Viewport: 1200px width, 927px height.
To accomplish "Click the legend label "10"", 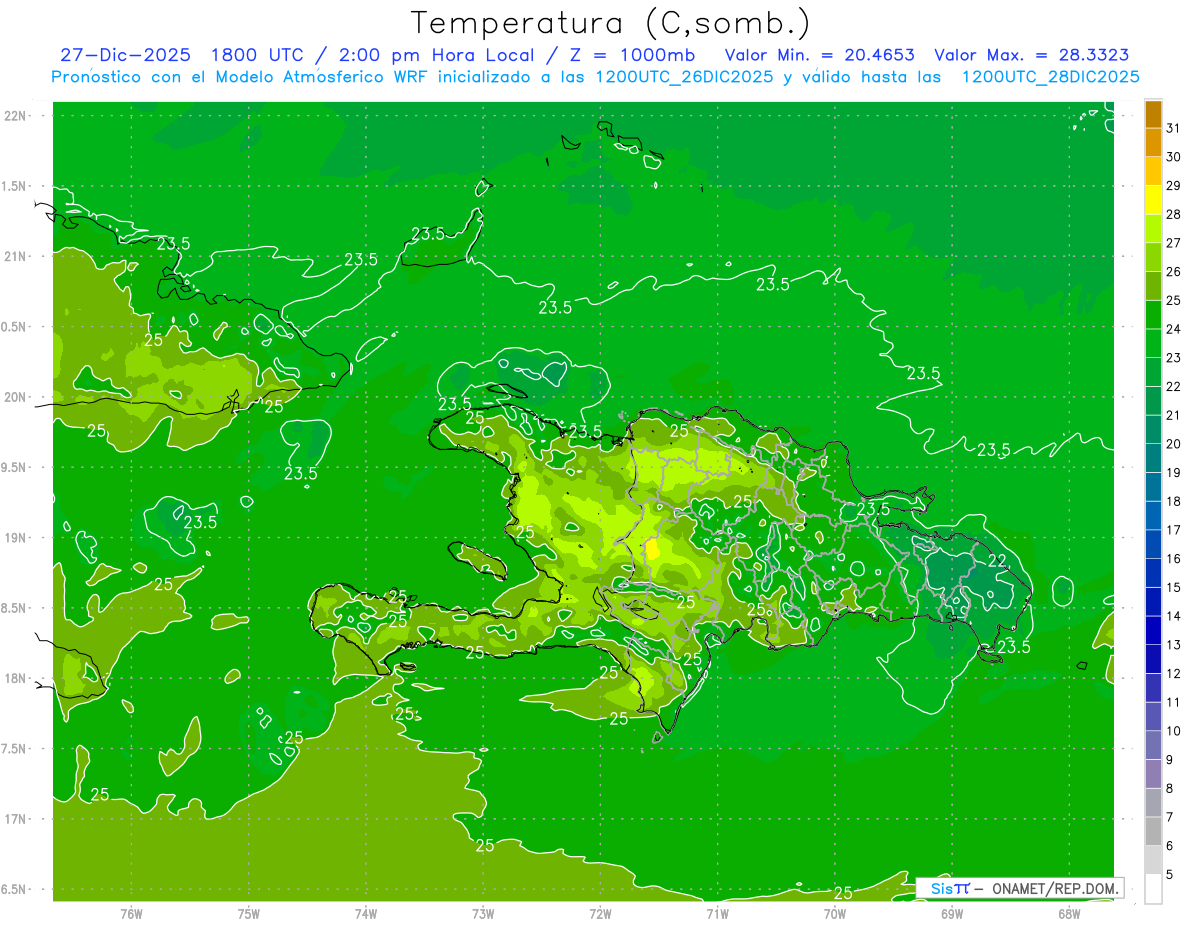I will tap(1173, 731).
